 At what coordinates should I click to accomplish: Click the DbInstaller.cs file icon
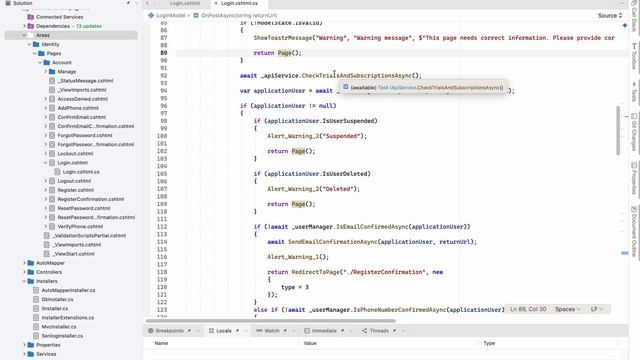(x=36, y=300)
